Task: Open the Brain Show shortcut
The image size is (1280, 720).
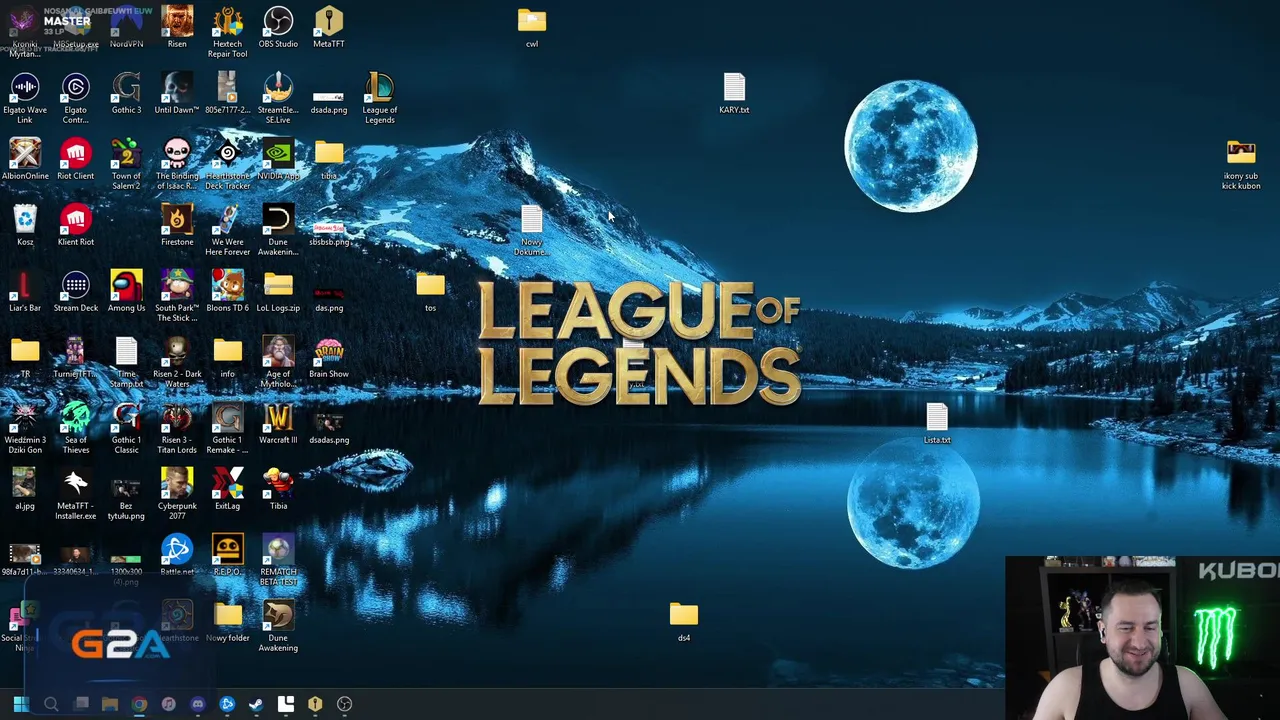Action: 329,358
